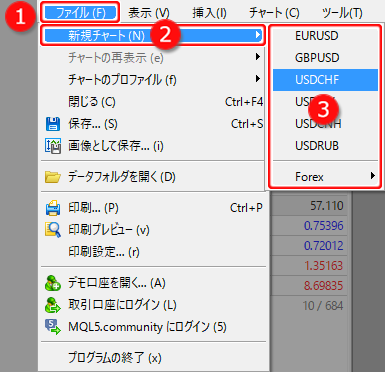Click the 印刷プレビュー magnifier icon
The image size is (385, 372).
click(x=53, y=230)
